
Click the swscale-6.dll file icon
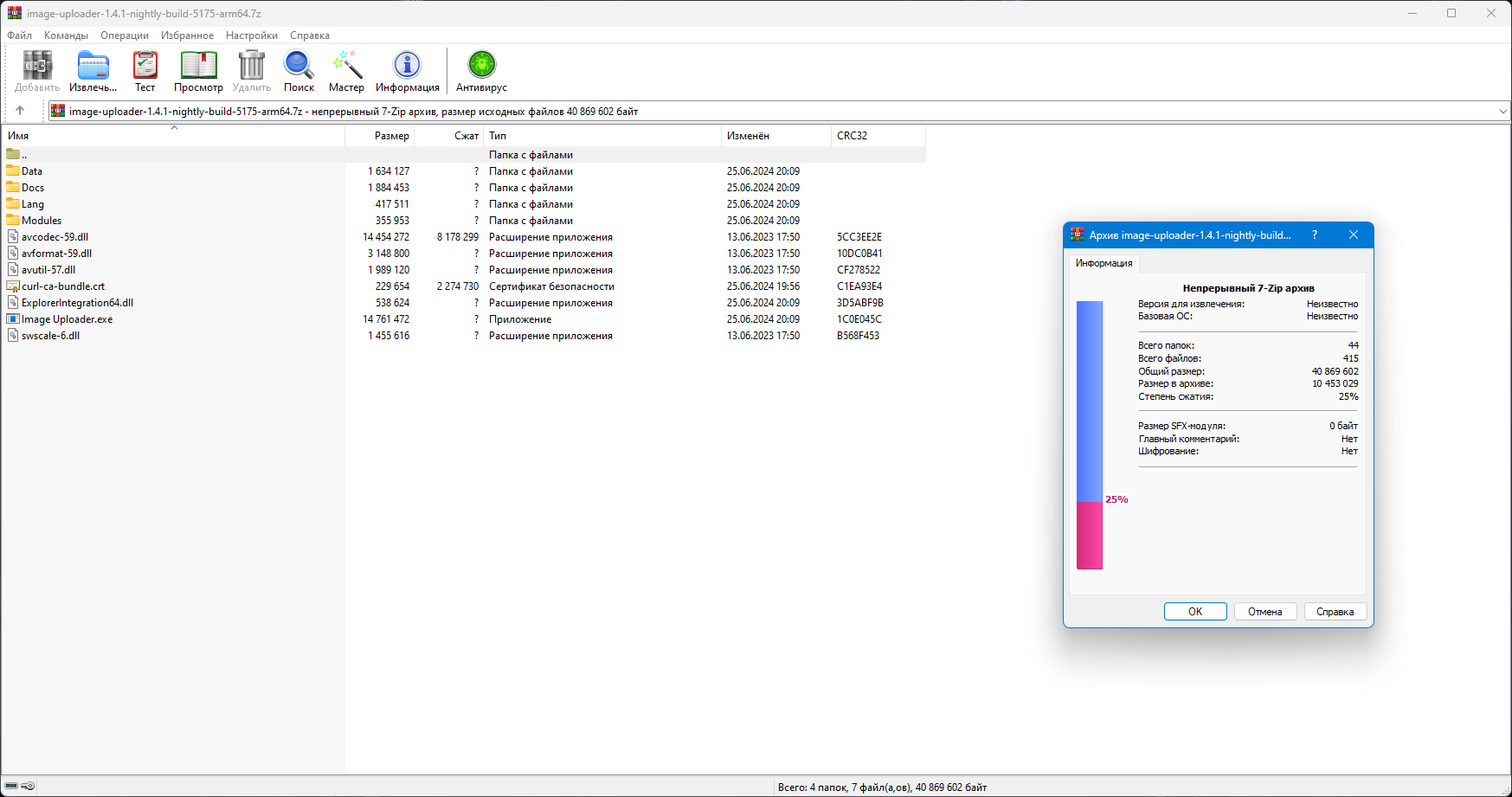(x=13, y=335)
